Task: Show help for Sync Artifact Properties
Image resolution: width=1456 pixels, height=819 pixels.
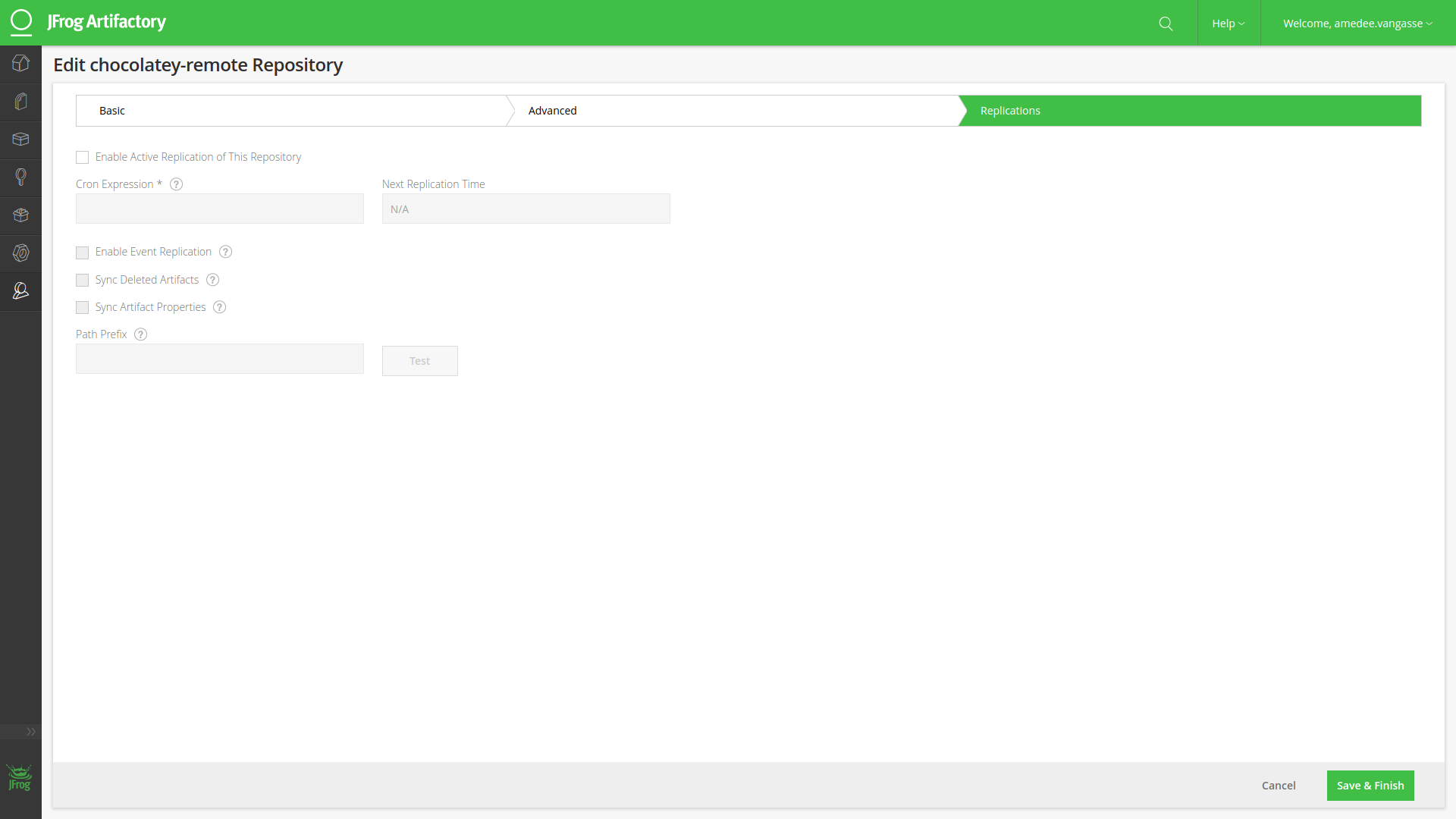Action: [219, 307]
